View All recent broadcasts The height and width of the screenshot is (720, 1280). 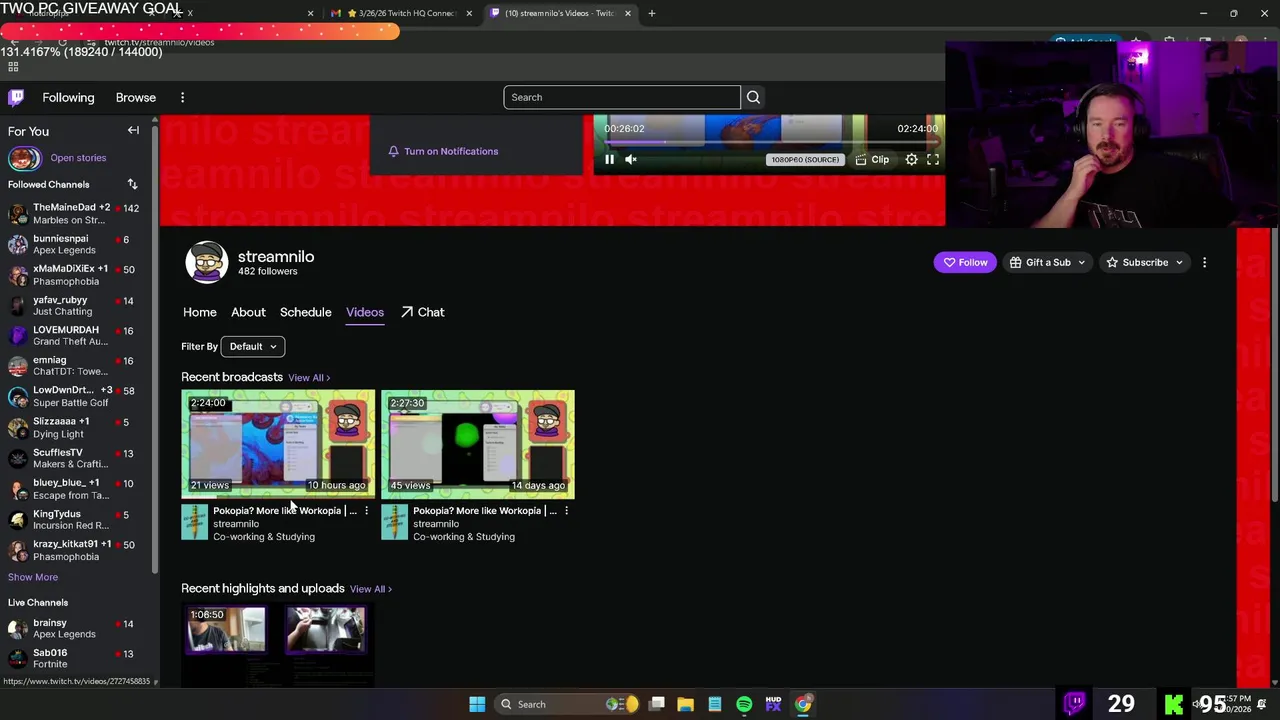pos(309,378)
